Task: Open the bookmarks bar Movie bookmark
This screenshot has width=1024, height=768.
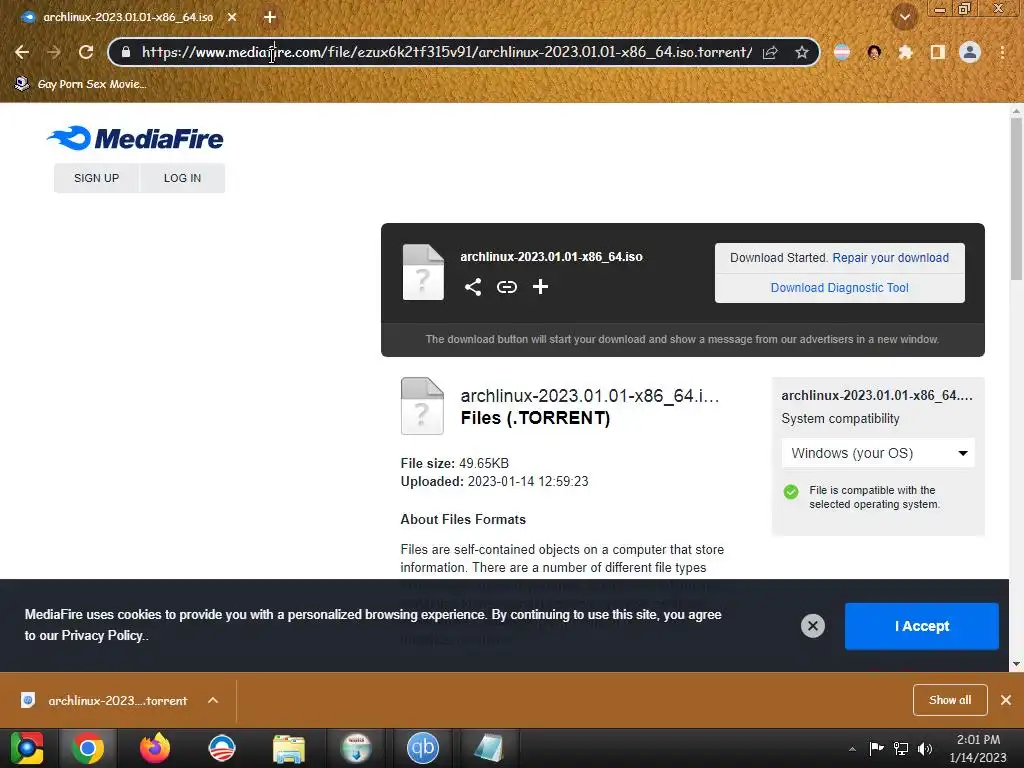Action: pos(80,84)
